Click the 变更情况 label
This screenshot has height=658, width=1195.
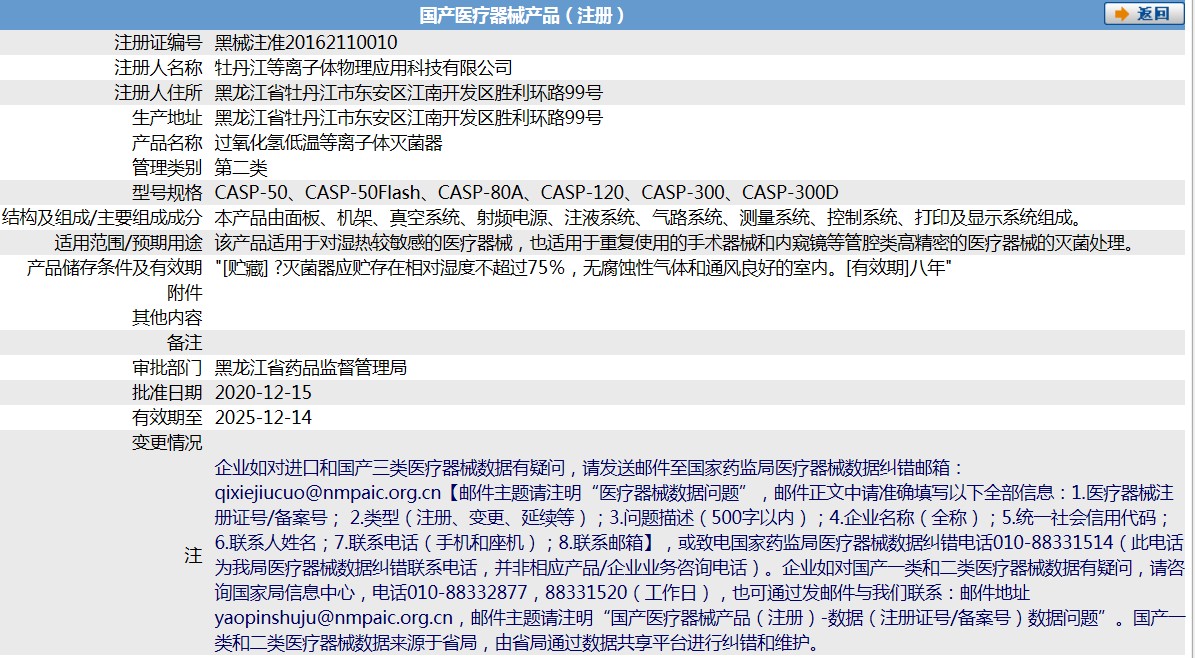point(167,443)
